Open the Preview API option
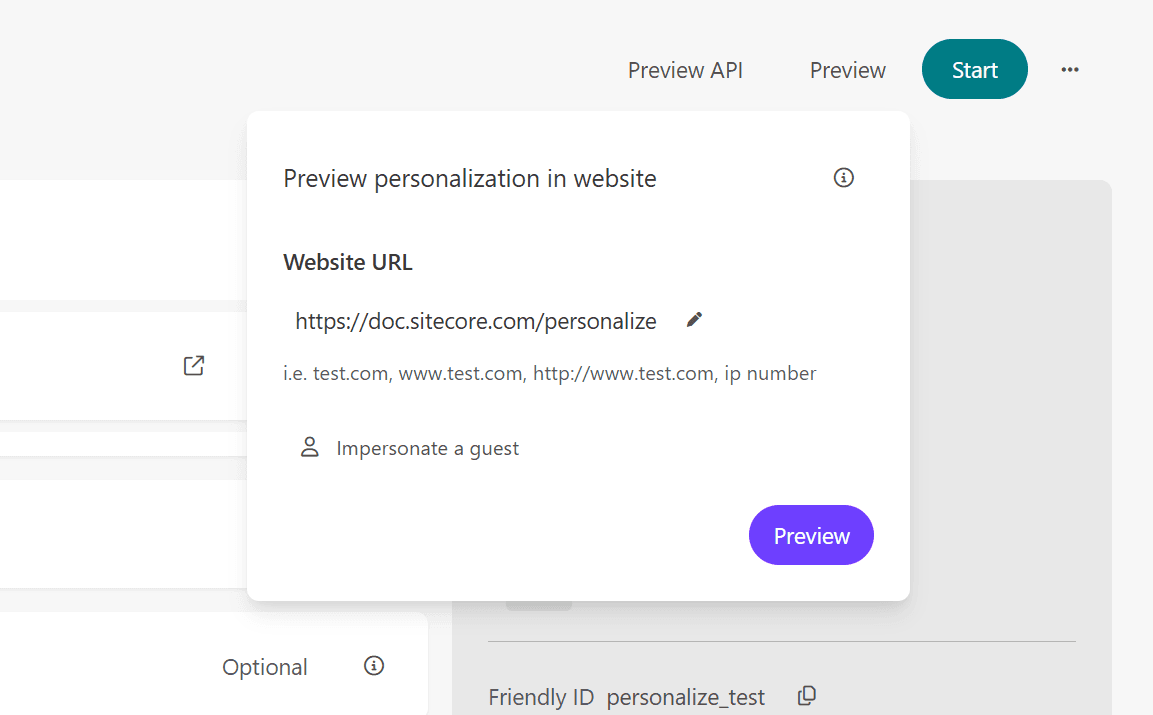This screenshot has width=1153, height=715. click(685, 70)
